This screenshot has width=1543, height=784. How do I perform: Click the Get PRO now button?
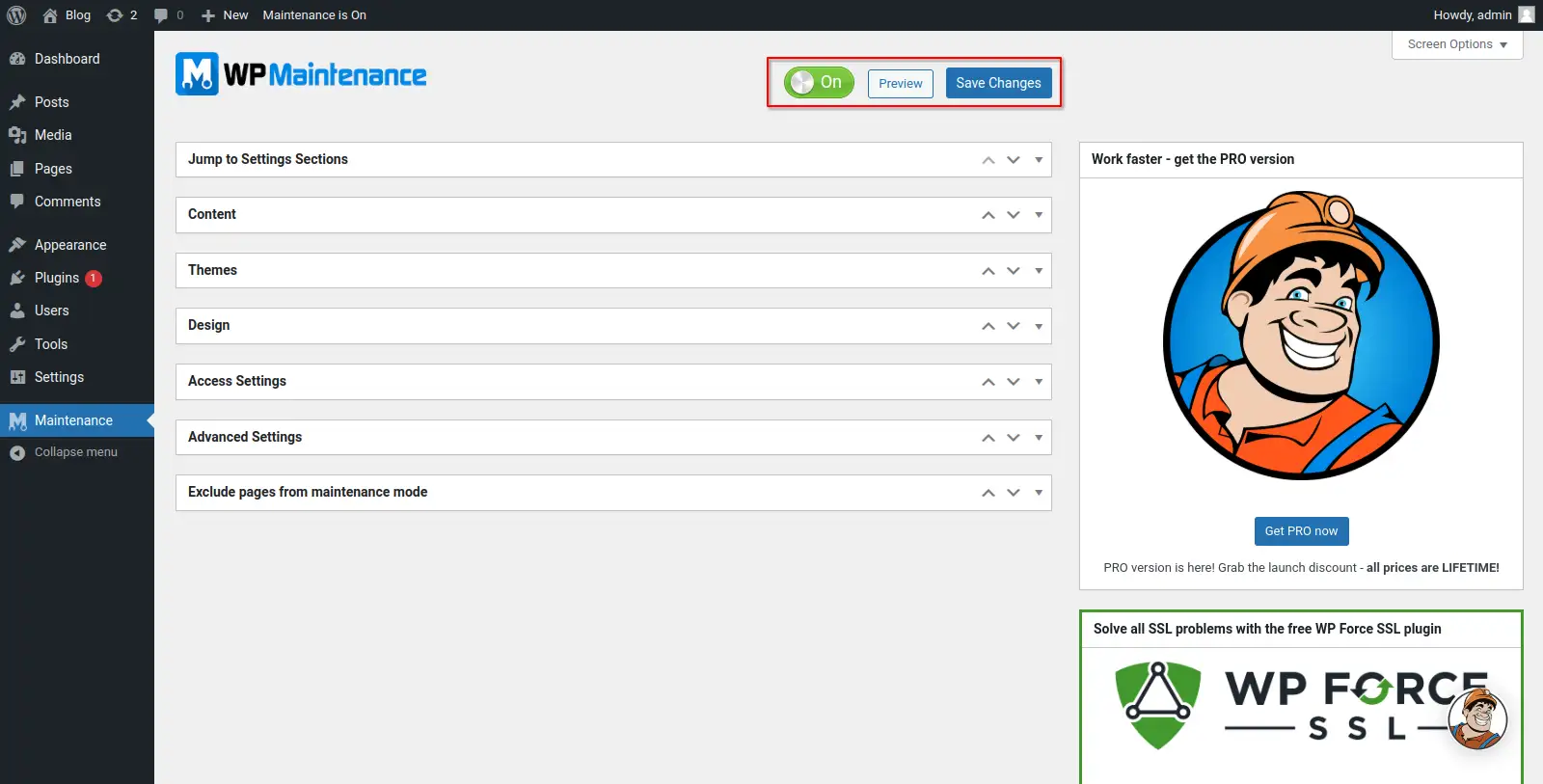1301,531
